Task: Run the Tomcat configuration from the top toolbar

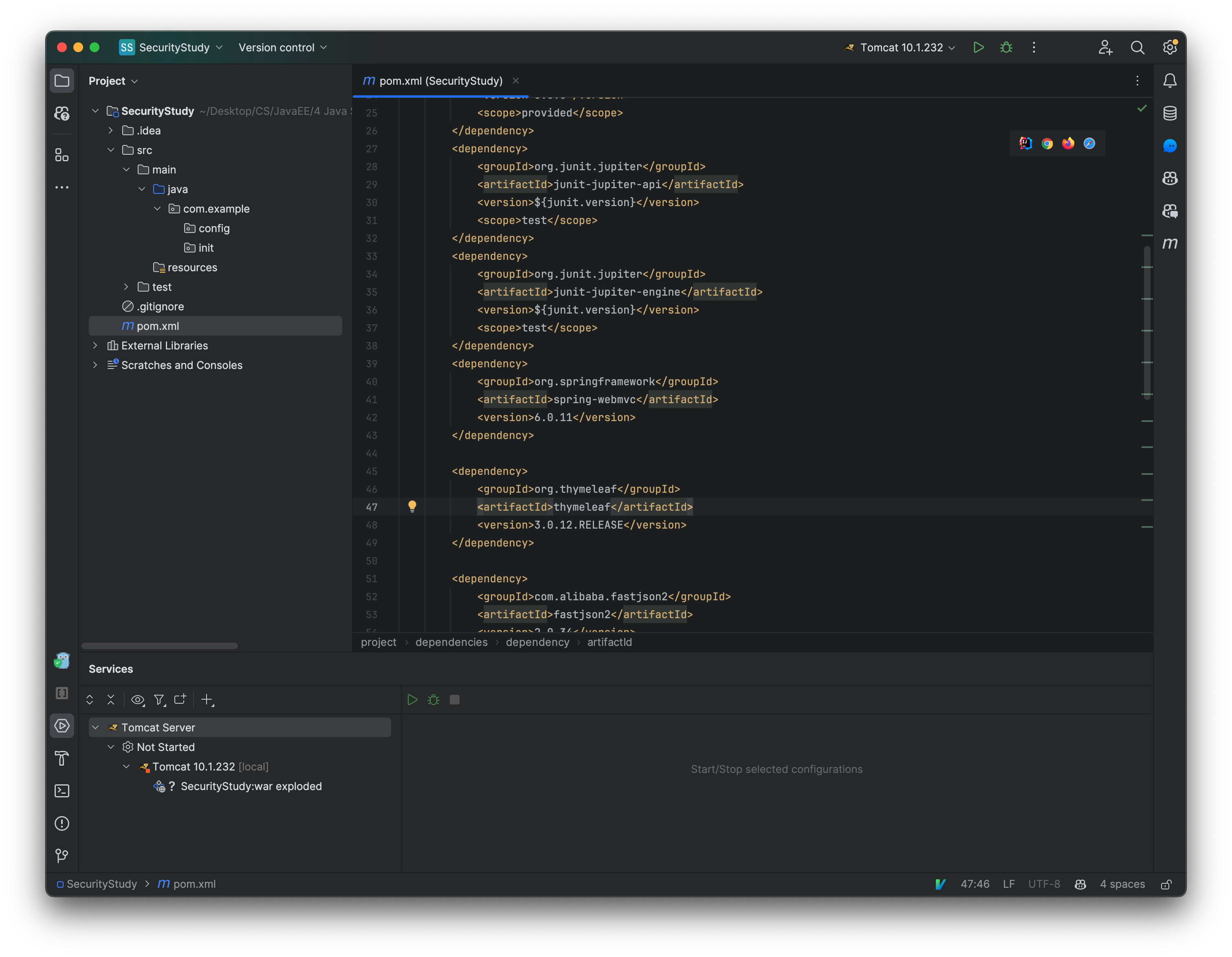Action: tap(979, 47)
